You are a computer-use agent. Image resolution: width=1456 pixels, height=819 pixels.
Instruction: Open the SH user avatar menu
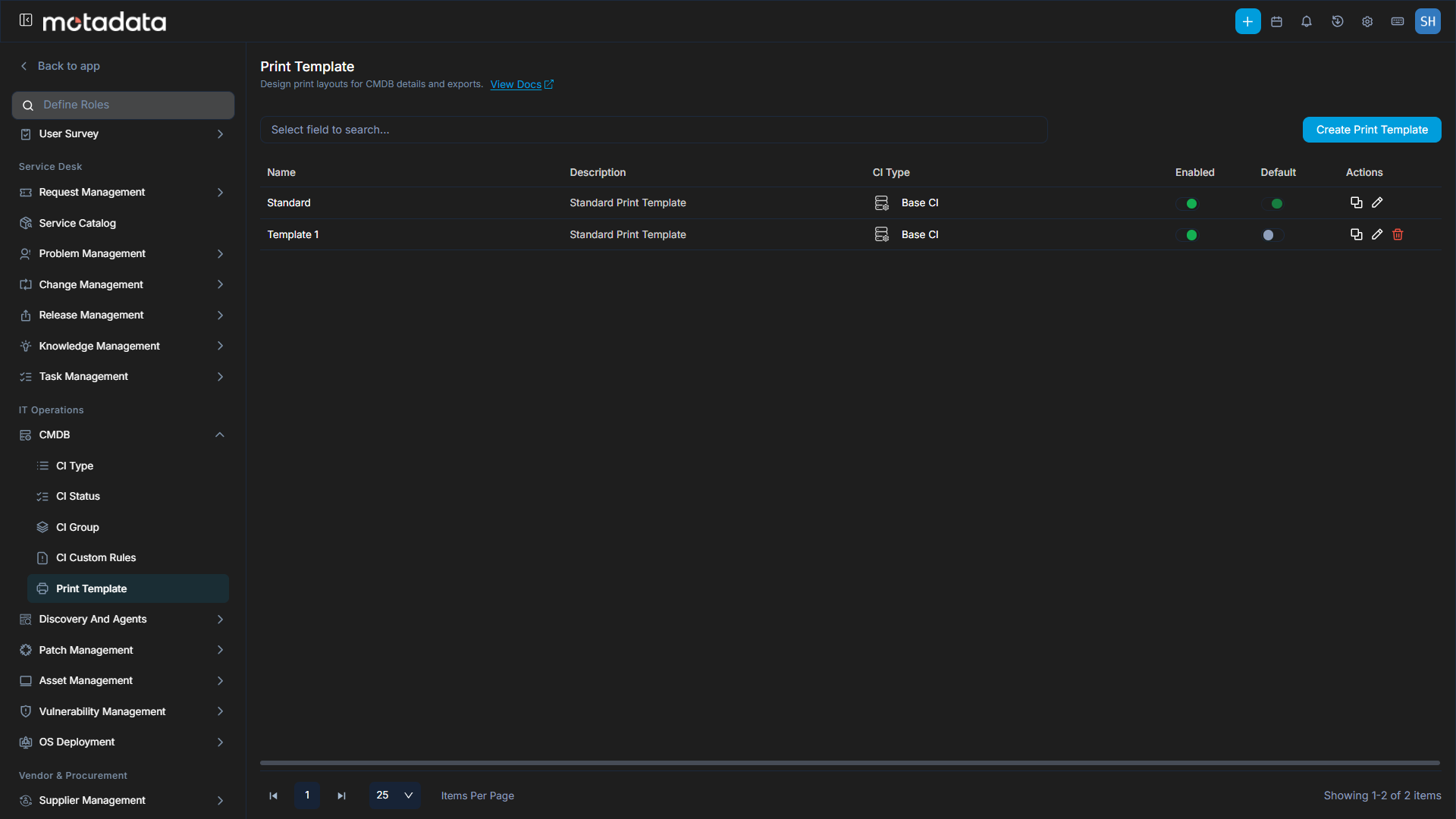(1428, 21)
